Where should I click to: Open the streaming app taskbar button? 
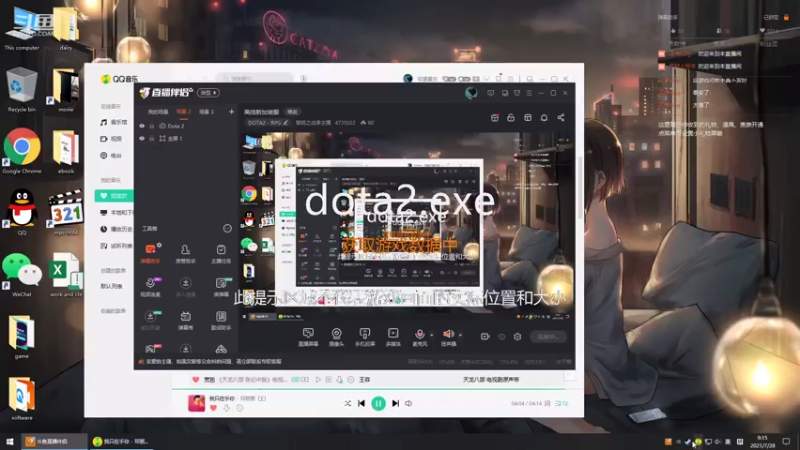click(x=54, y=441)
